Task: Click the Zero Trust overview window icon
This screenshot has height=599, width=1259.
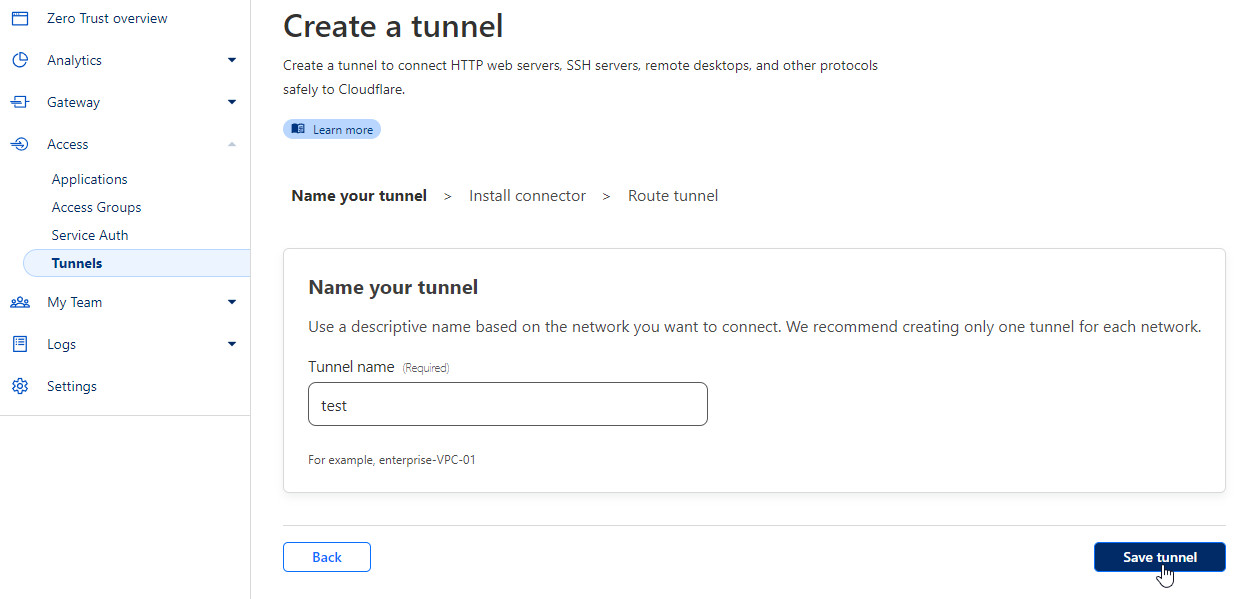Action: click(20, 18)
